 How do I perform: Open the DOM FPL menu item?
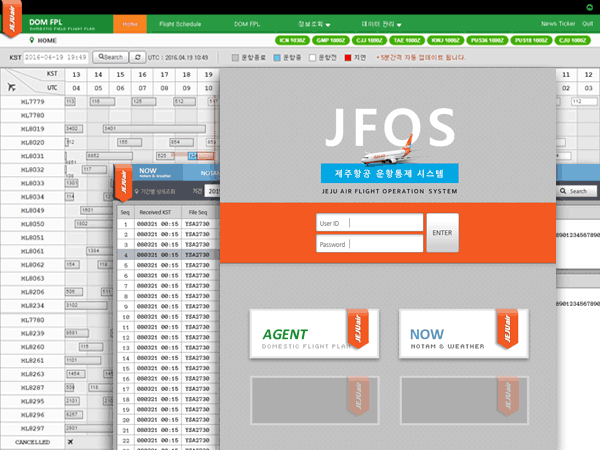pyautogui.click(x=247, y=24)
